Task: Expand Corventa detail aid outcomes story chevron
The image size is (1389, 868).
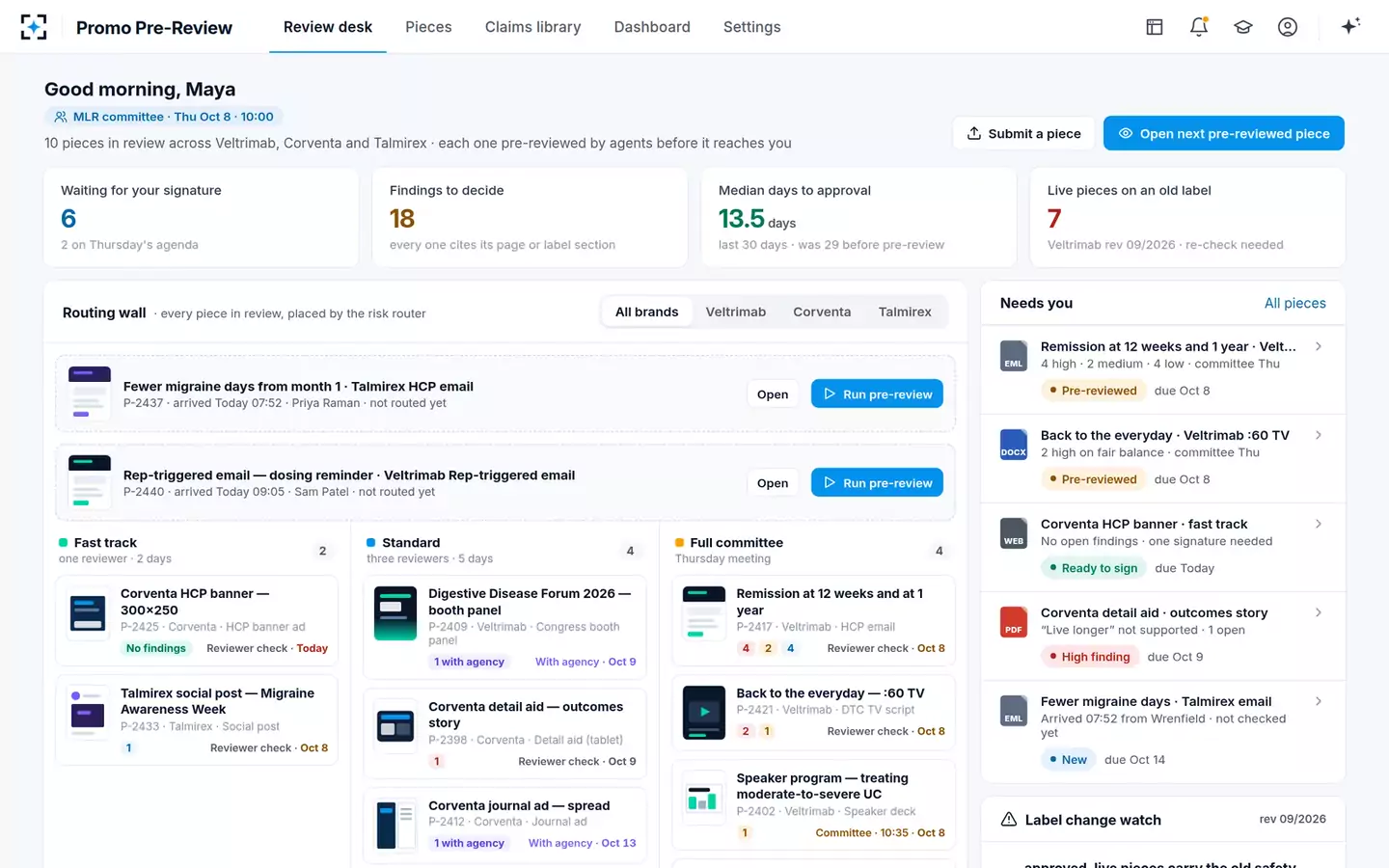Action: click(1319, 612)
